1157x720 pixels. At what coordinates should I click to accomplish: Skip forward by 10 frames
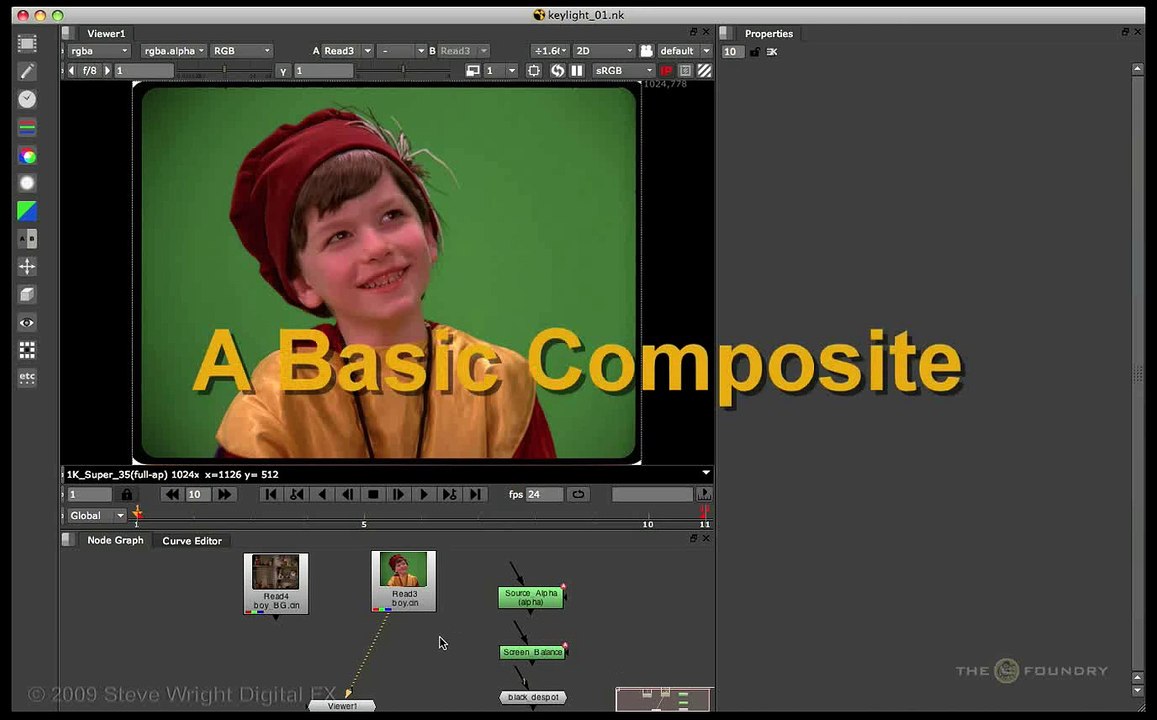click(x=225, y=494)
